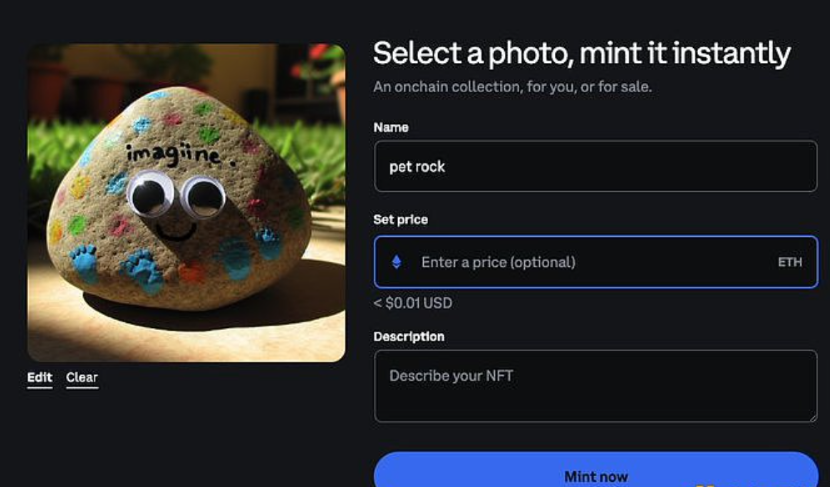Click the 'Description' field label
The image size is (830, 487).
[409, 336]
